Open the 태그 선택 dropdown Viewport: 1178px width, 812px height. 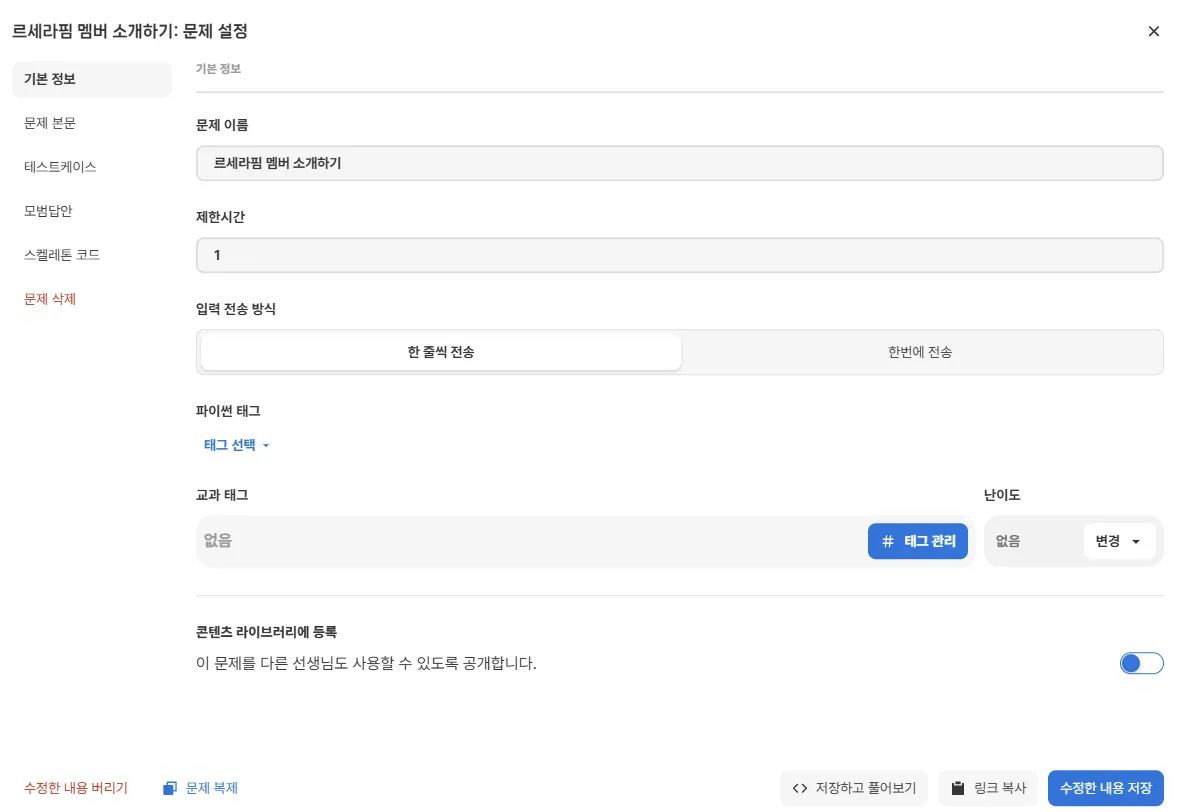point(237,445)
